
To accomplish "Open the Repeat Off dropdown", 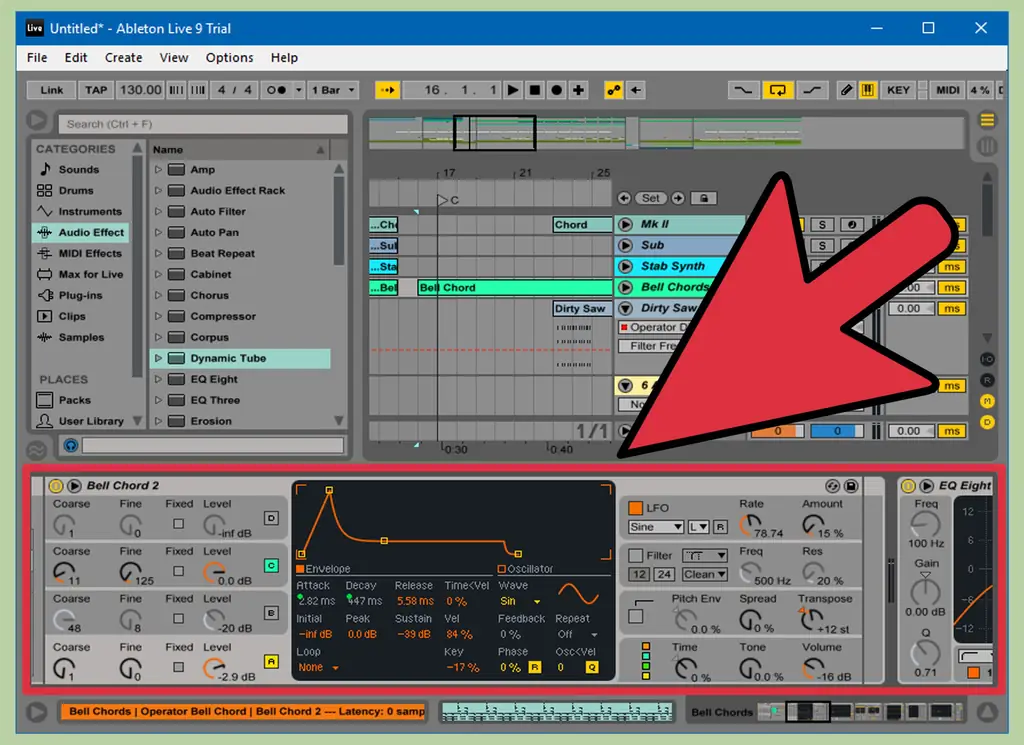I will click(x=577, y=635).
